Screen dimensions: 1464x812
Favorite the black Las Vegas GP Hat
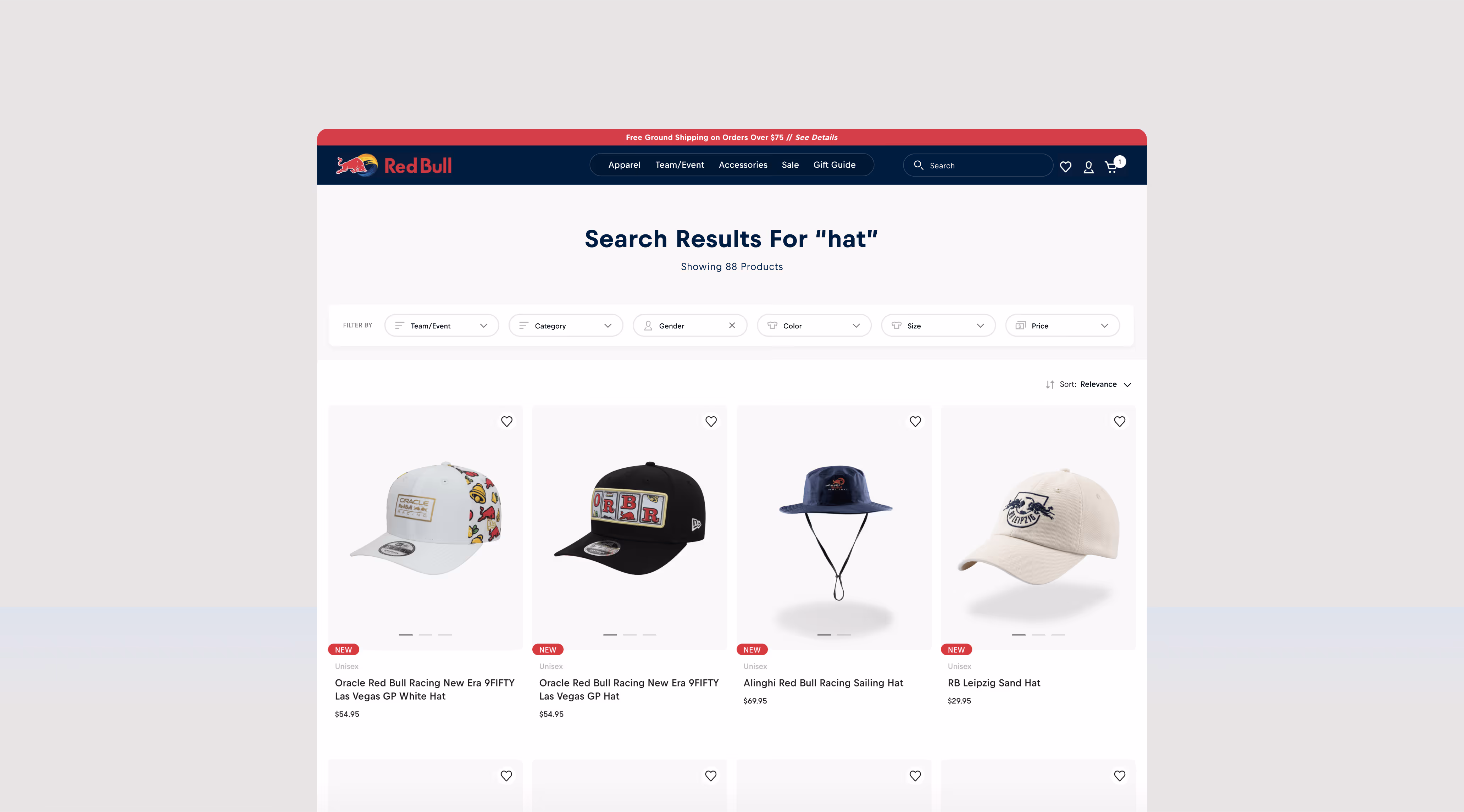tap(710, 422)
